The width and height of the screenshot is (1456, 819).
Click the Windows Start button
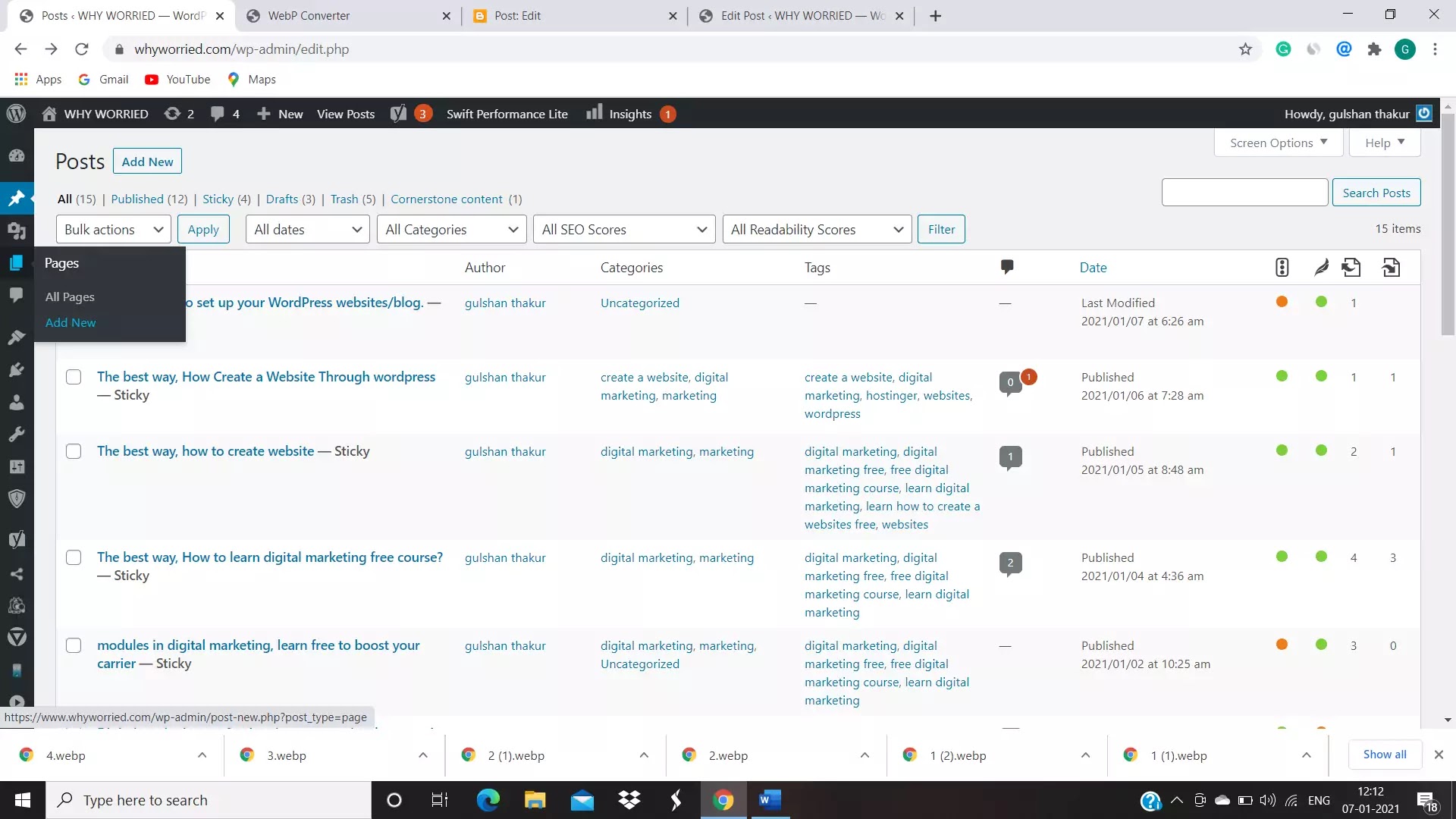coord(23,800)
